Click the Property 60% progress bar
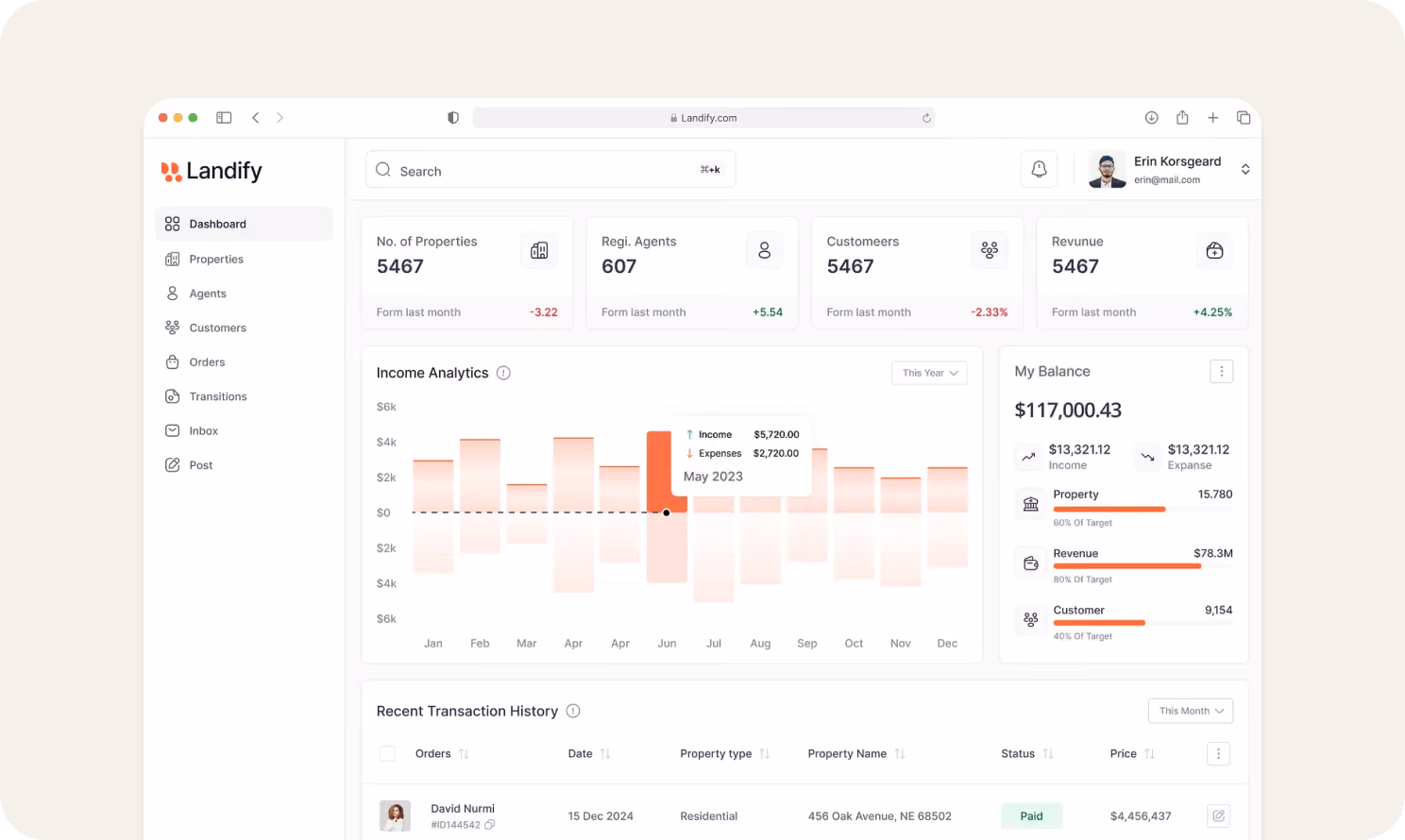 [1143, 510]
